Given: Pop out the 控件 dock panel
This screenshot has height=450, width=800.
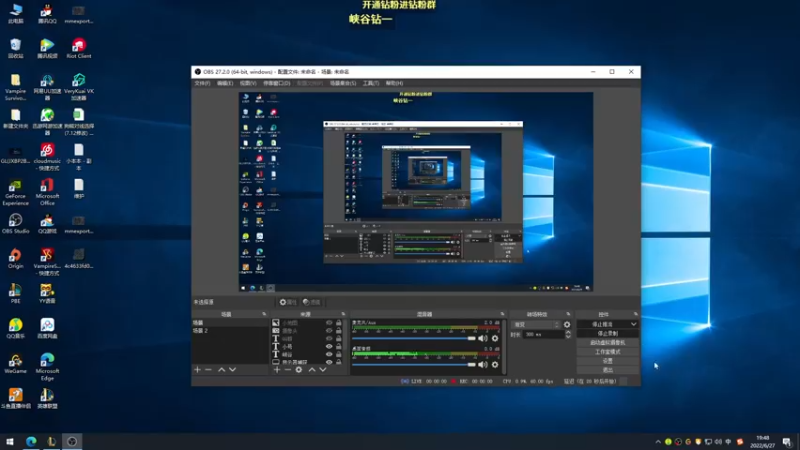Looking at the screenshot, I should coord(636,314).
